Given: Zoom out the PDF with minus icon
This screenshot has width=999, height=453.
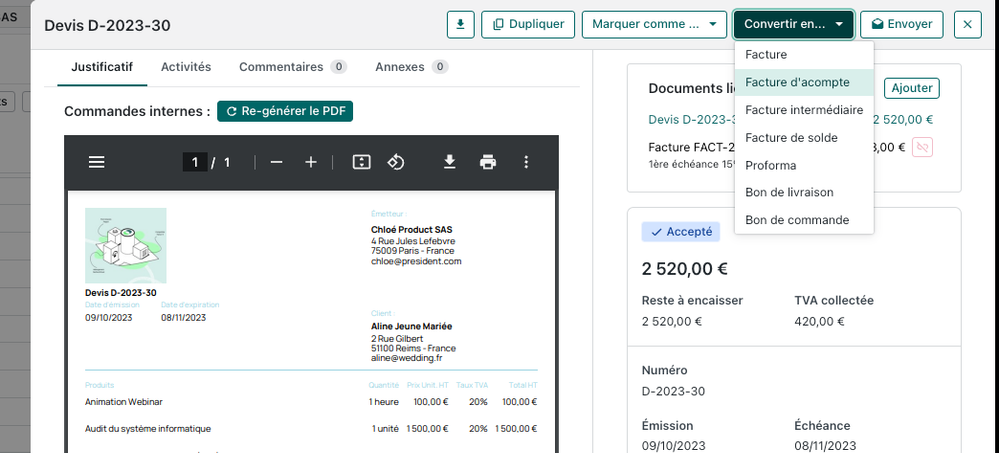Looking at the screenshot, I should pos(277,162).
